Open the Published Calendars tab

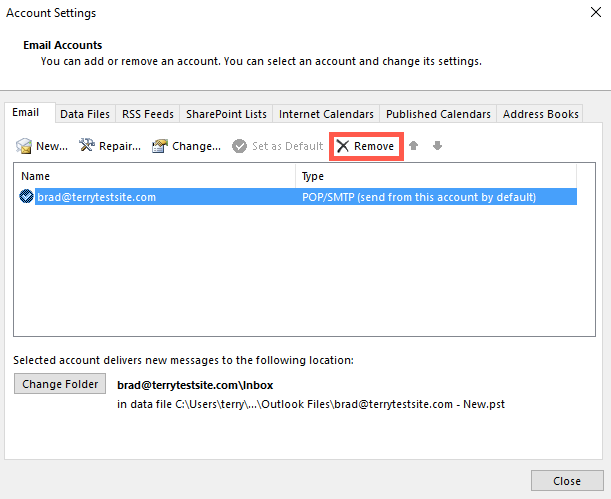(438, 114)
